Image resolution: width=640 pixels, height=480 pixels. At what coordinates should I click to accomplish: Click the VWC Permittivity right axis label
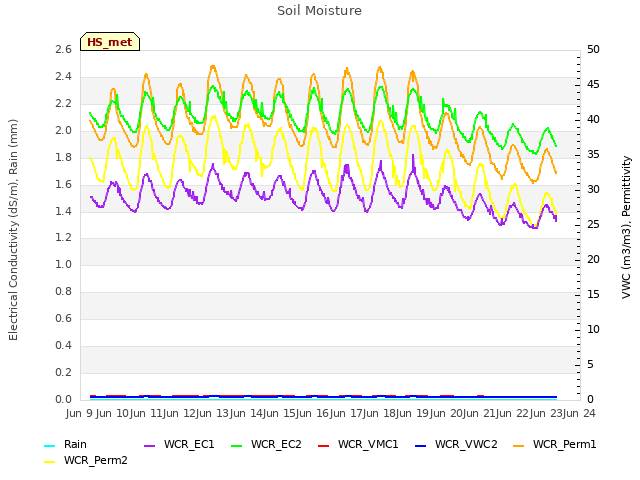(626, 227)
